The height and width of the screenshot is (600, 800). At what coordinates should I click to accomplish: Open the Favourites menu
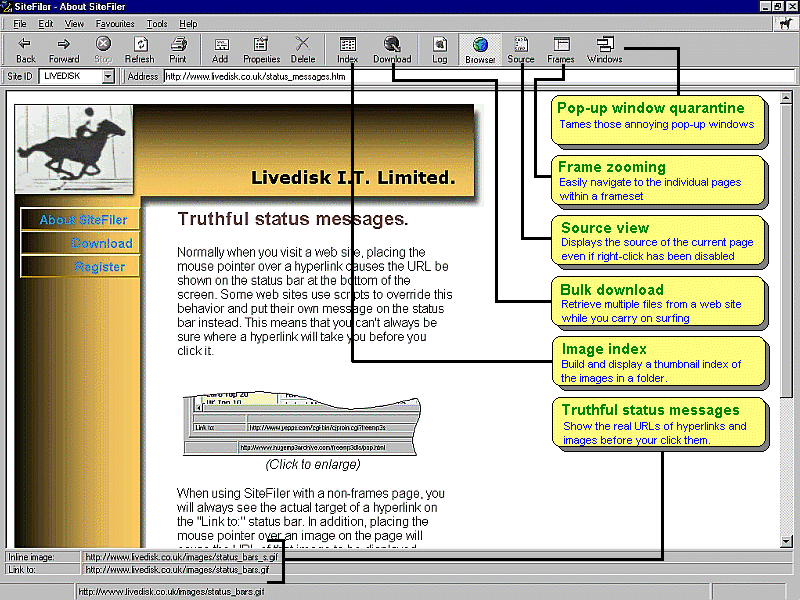115,23
